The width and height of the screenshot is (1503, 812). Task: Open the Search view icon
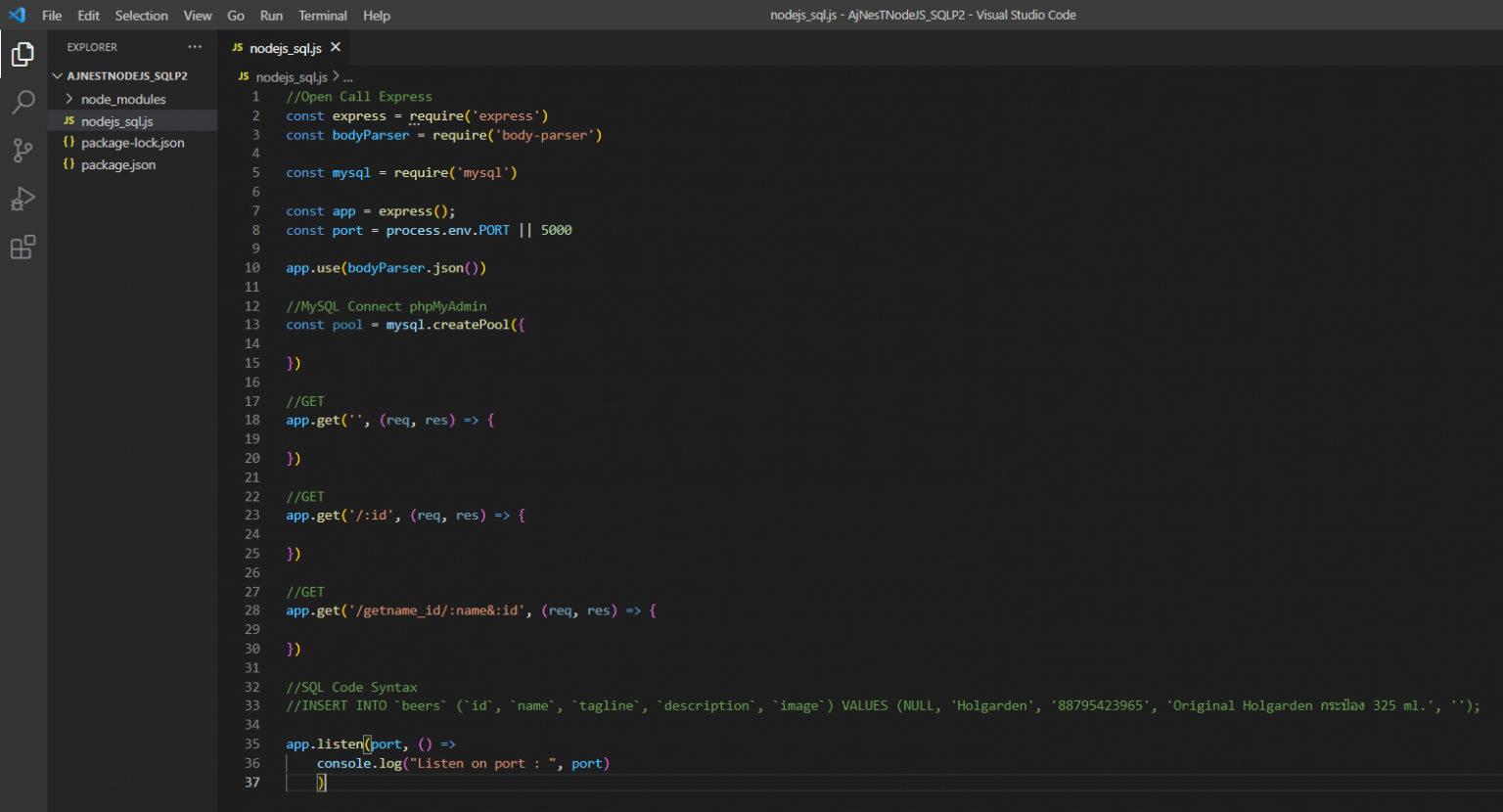click(x=23, y=102)
